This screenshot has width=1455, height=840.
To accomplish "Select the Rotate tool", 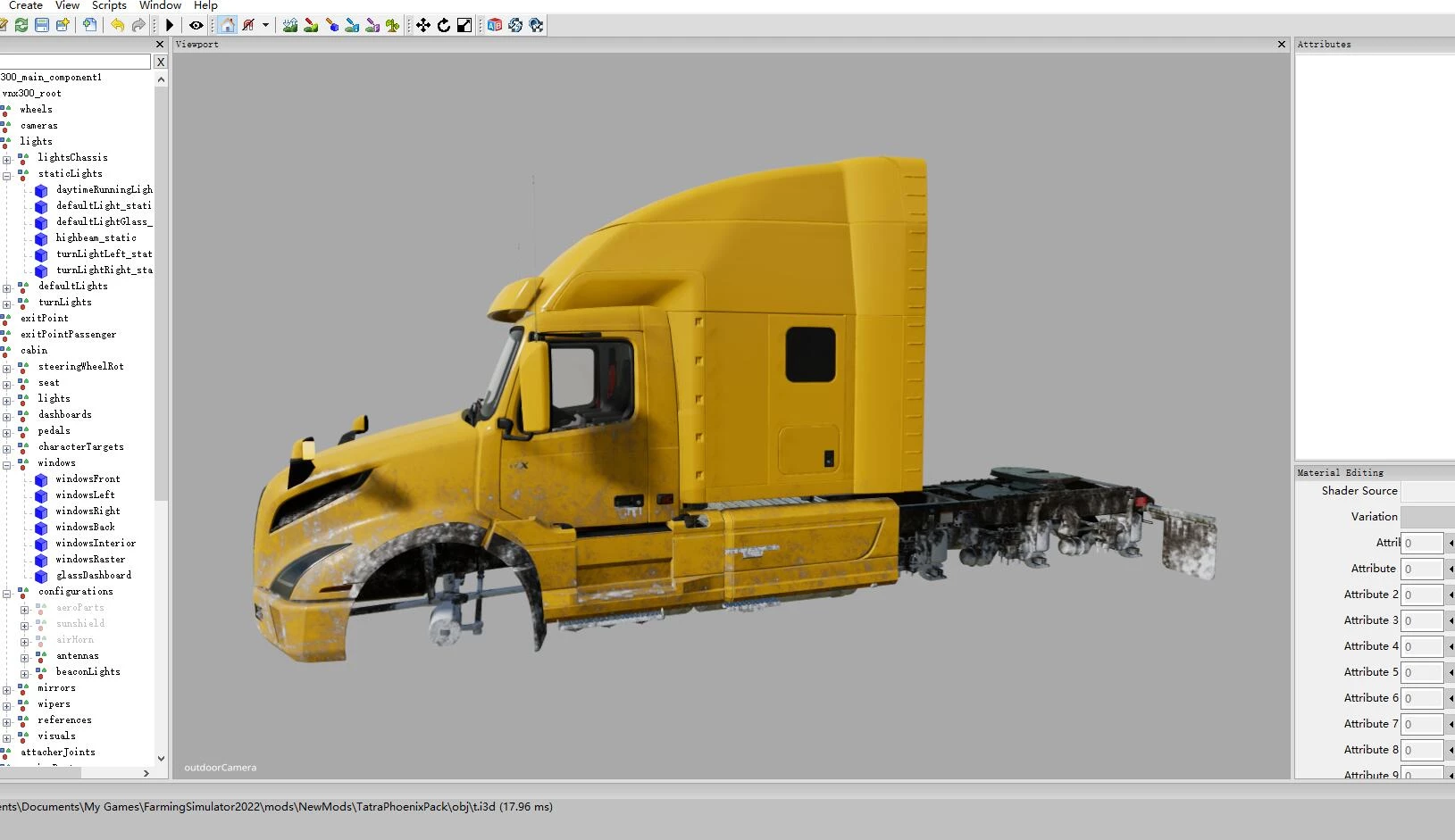I will coord(444,25).
